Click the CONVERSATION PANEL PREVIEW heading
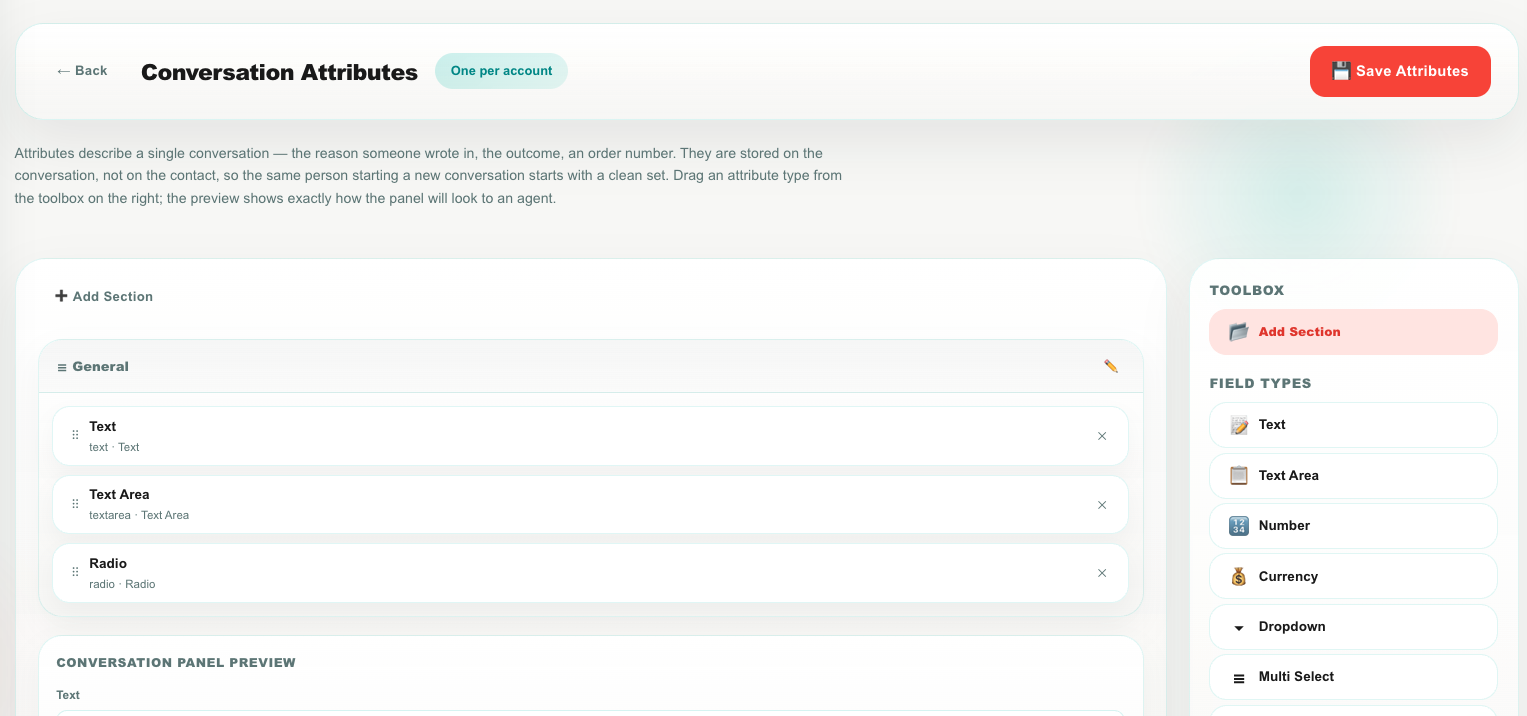The height and width of the screenshot is (716, 1527). (x=176, y=662)
